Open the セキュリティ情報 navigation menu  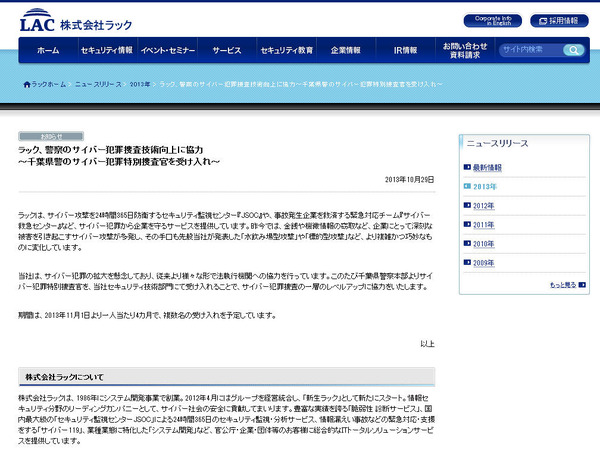pos(106,50)
